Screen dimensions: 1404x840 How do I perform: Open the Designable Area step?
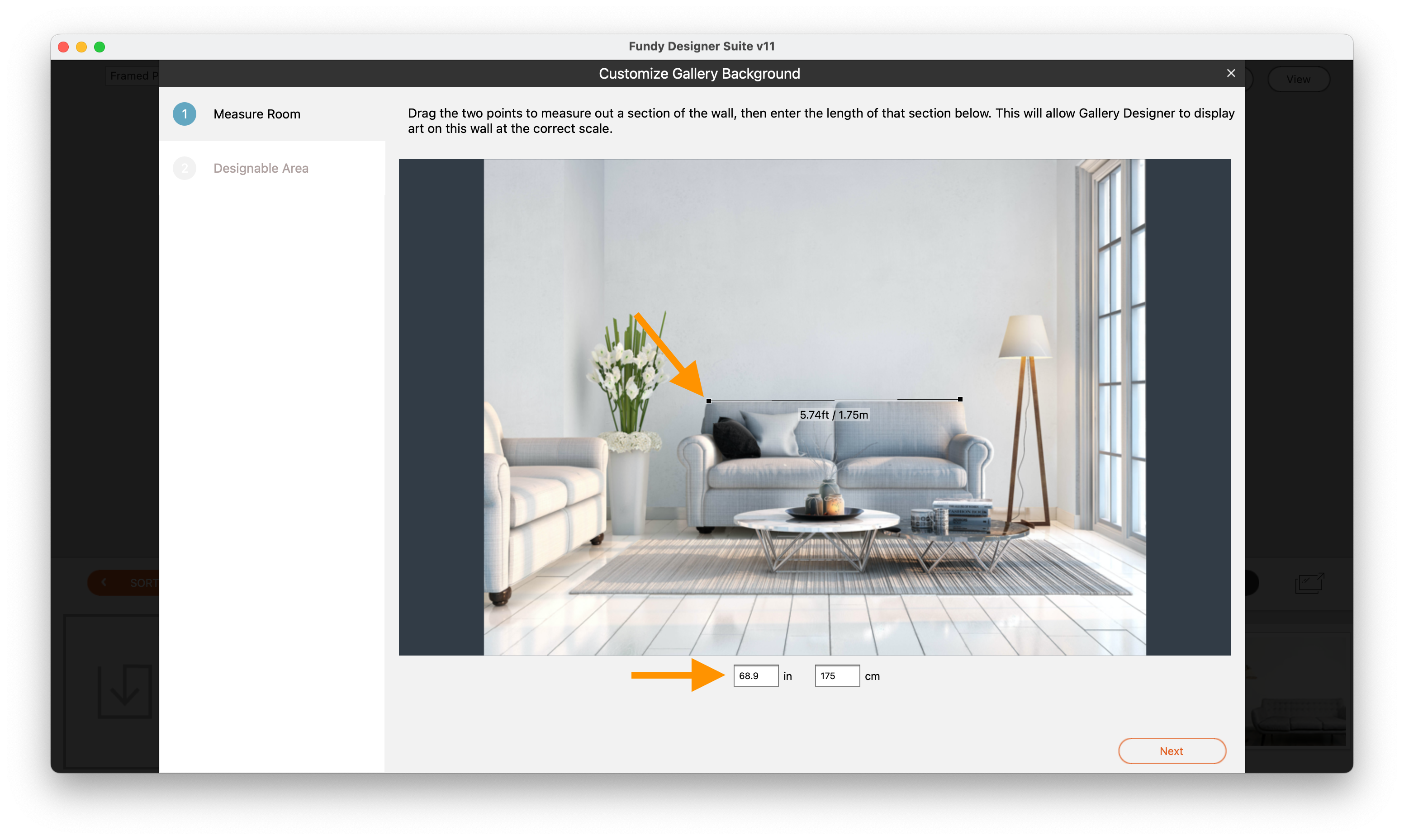click(x=272, y=168)
